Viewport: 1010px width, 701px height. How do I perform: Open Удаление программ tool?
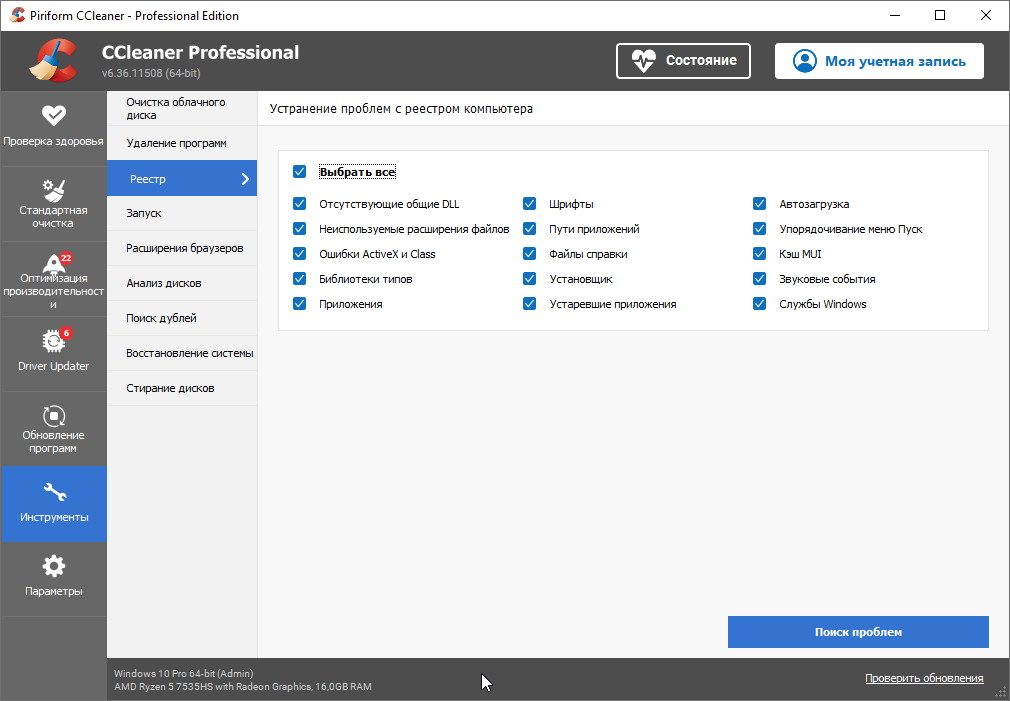(182, 143)
